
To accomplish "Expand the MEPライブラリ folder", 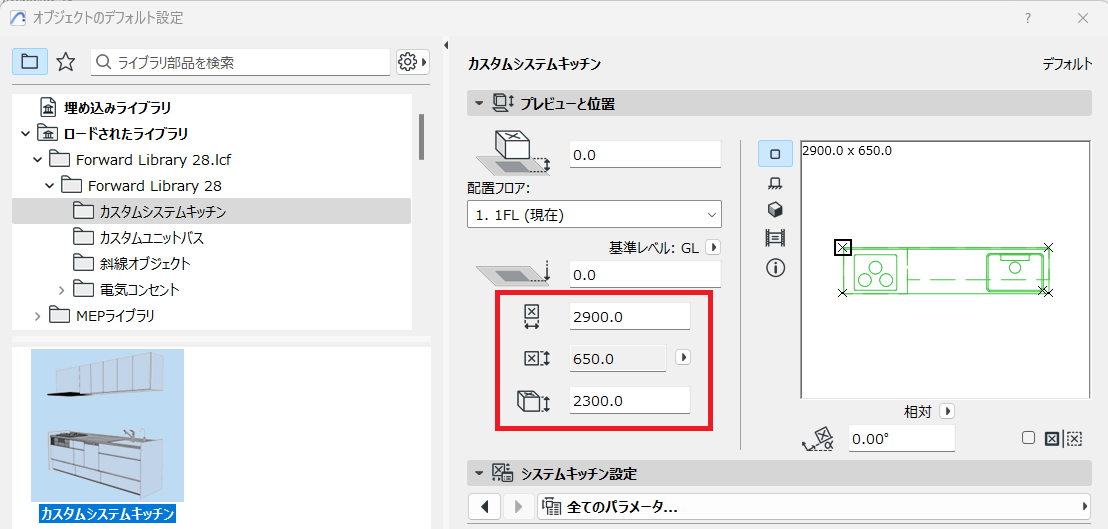I will click(x=37, y=316).
